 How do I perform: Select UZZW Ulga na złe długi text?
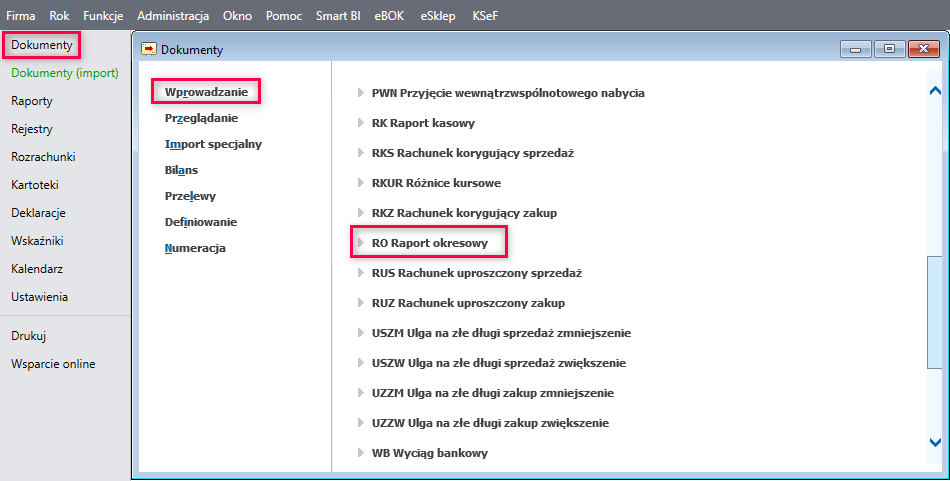[490, 423]
